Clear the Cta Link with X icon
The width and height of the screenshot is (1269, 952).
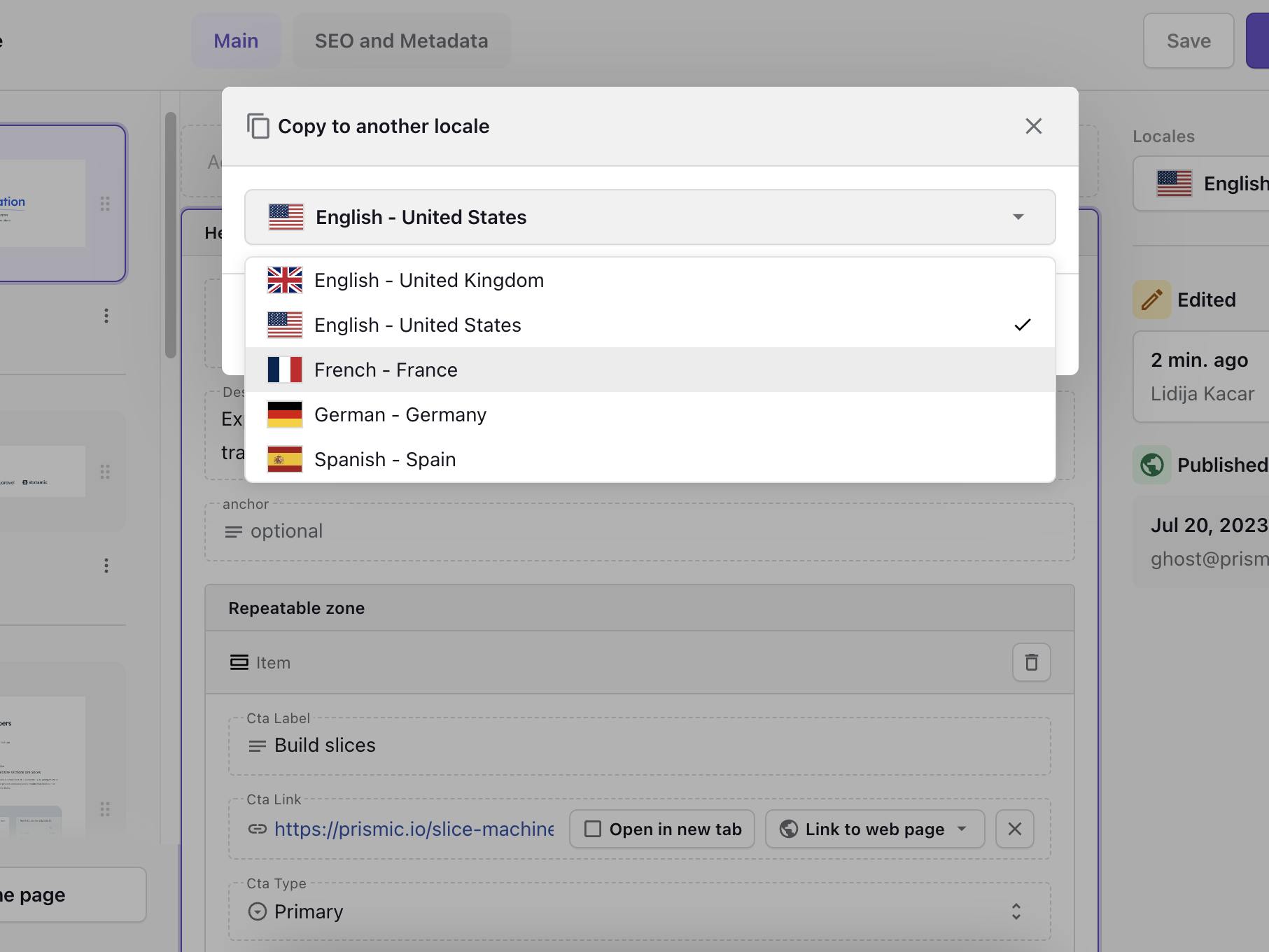[1014, 829]
